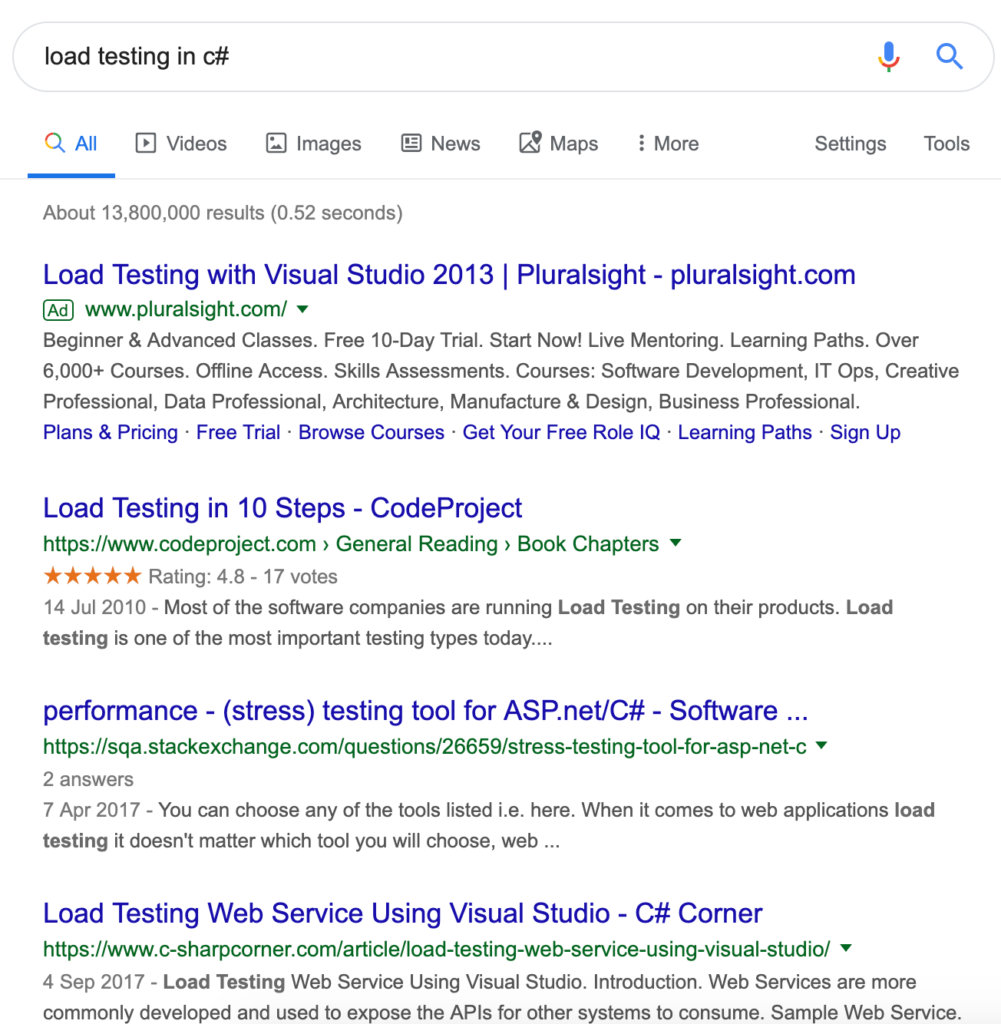Click the codeproject.com green URL breadcrumb
Viewport: 1001px width, 1024px height.
351,544
